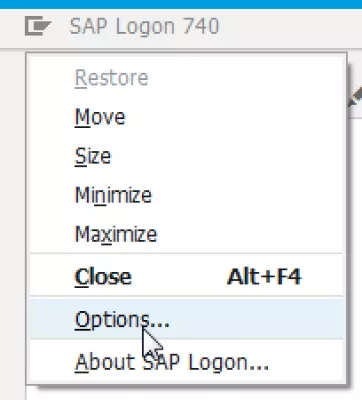Select Move from the window menu

(186, 117)
